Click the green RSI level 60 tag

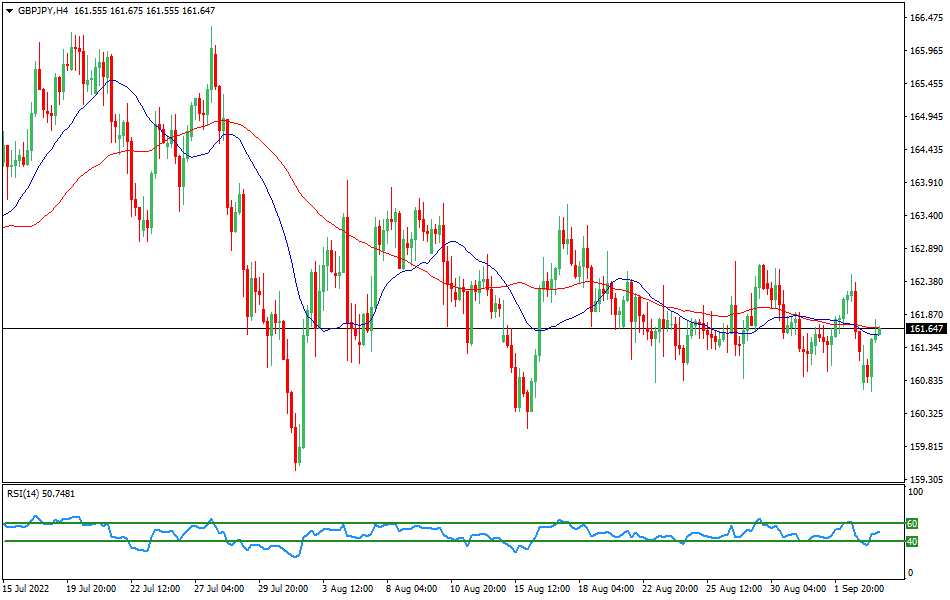tap(912, 523)
